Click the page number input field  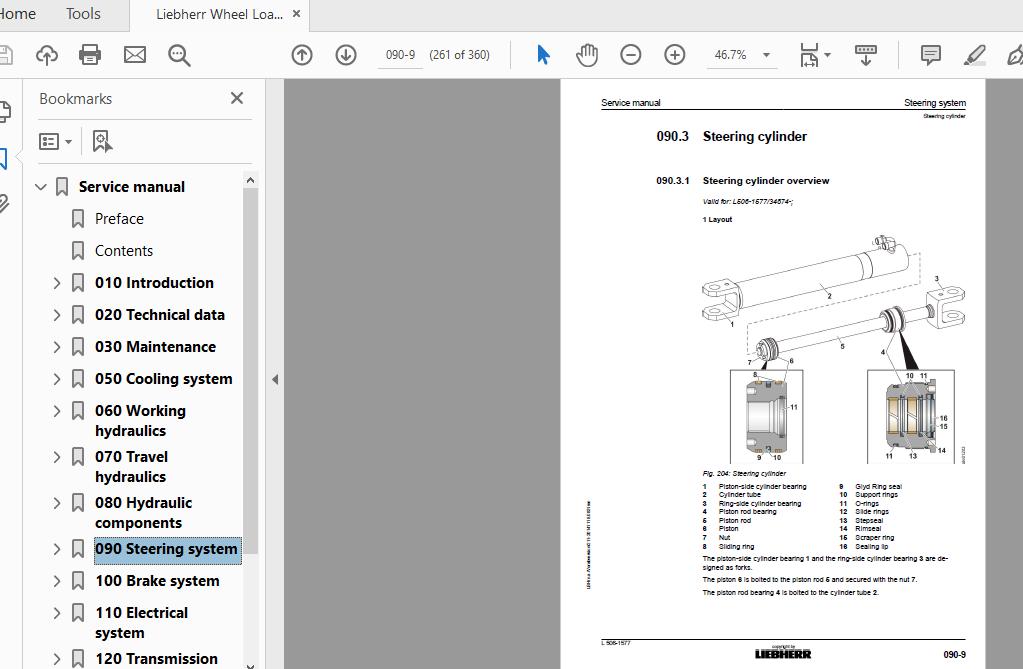pyautogui.click(x=400, y=55)
